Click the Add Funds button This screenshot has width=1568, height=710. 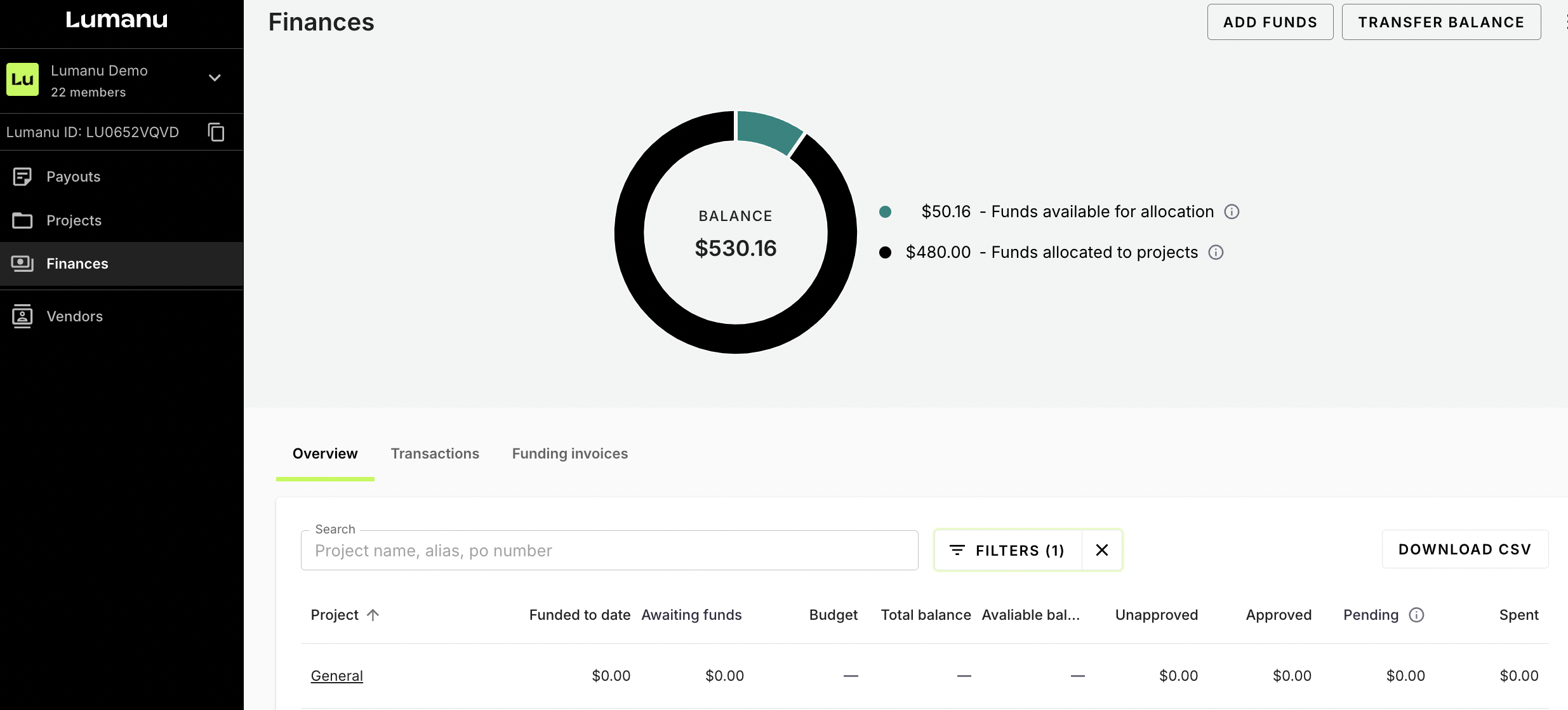tap(1270, 22)
